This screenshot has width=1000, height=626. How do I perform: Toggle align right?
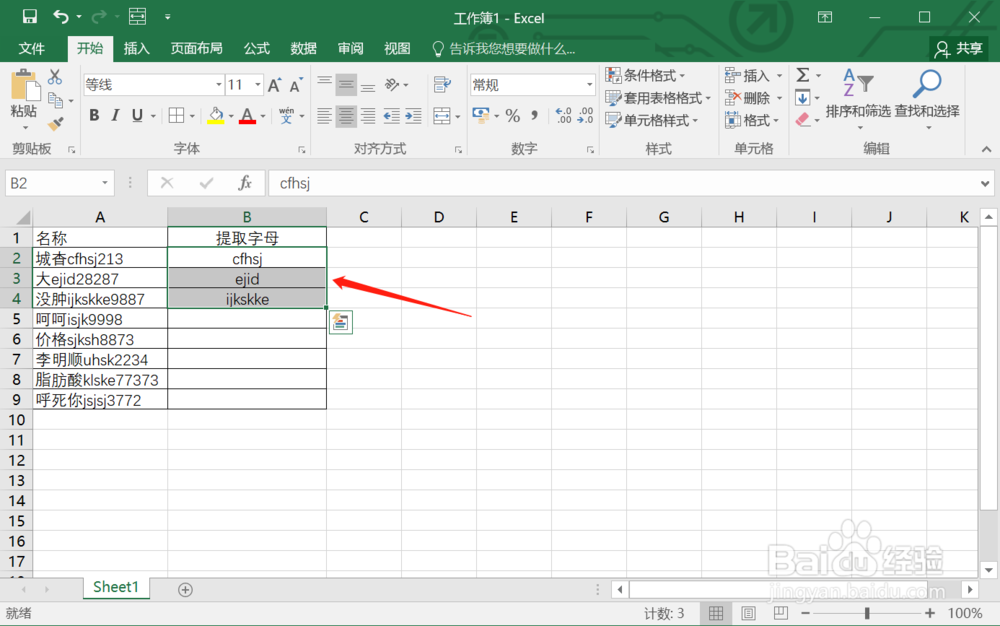click(368, 115)
